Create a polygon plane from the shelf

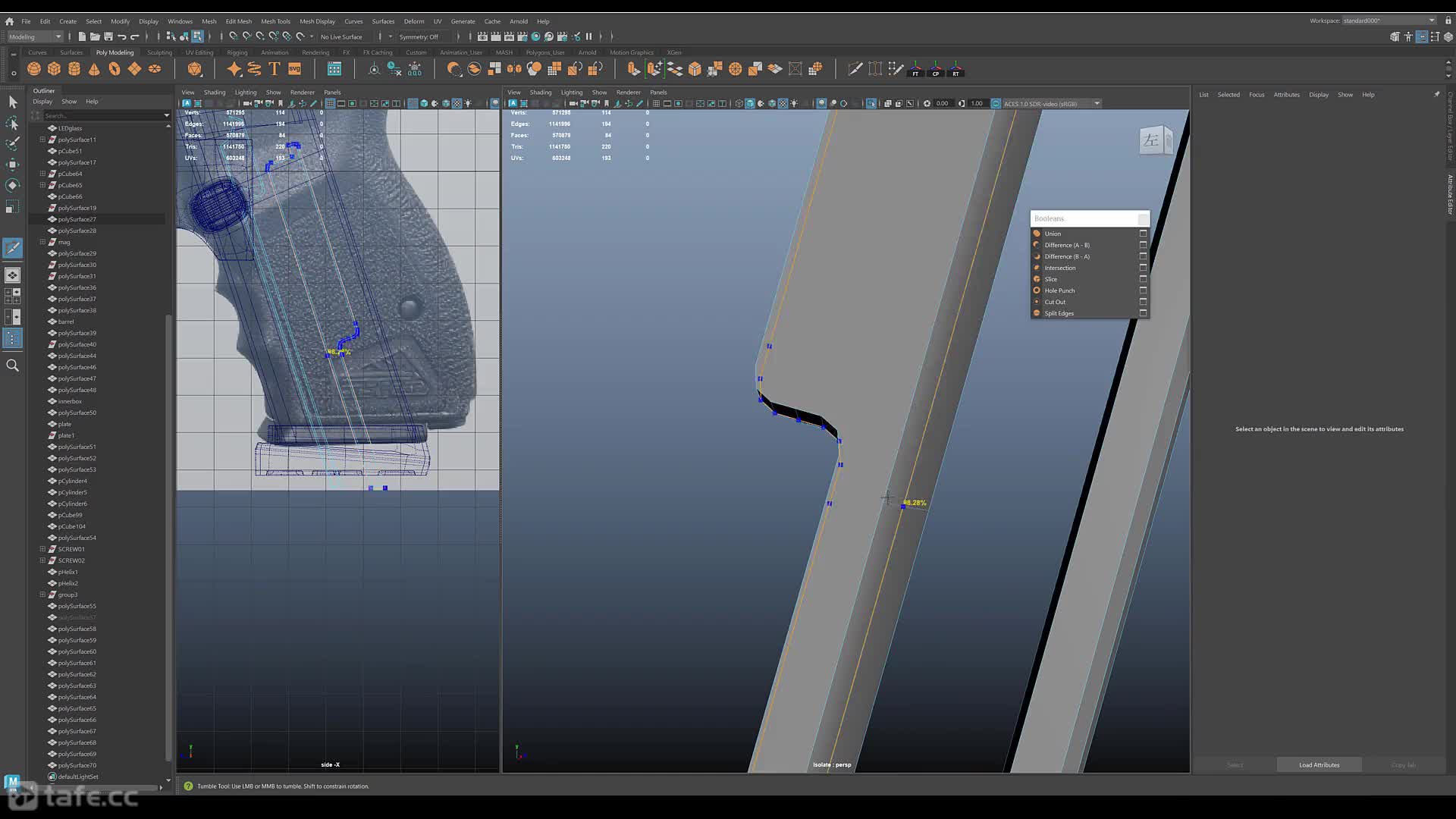134,69
